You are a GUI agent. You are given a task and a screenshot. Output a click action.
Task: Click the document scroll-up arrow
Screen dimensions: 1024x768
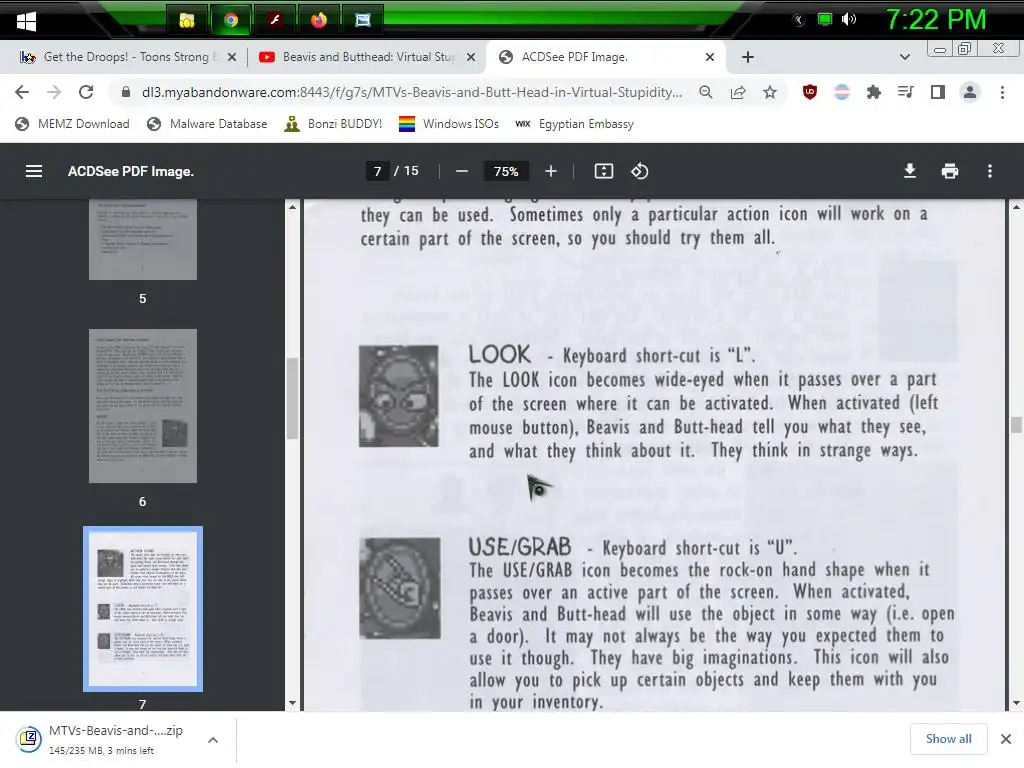pos(1016,207)
